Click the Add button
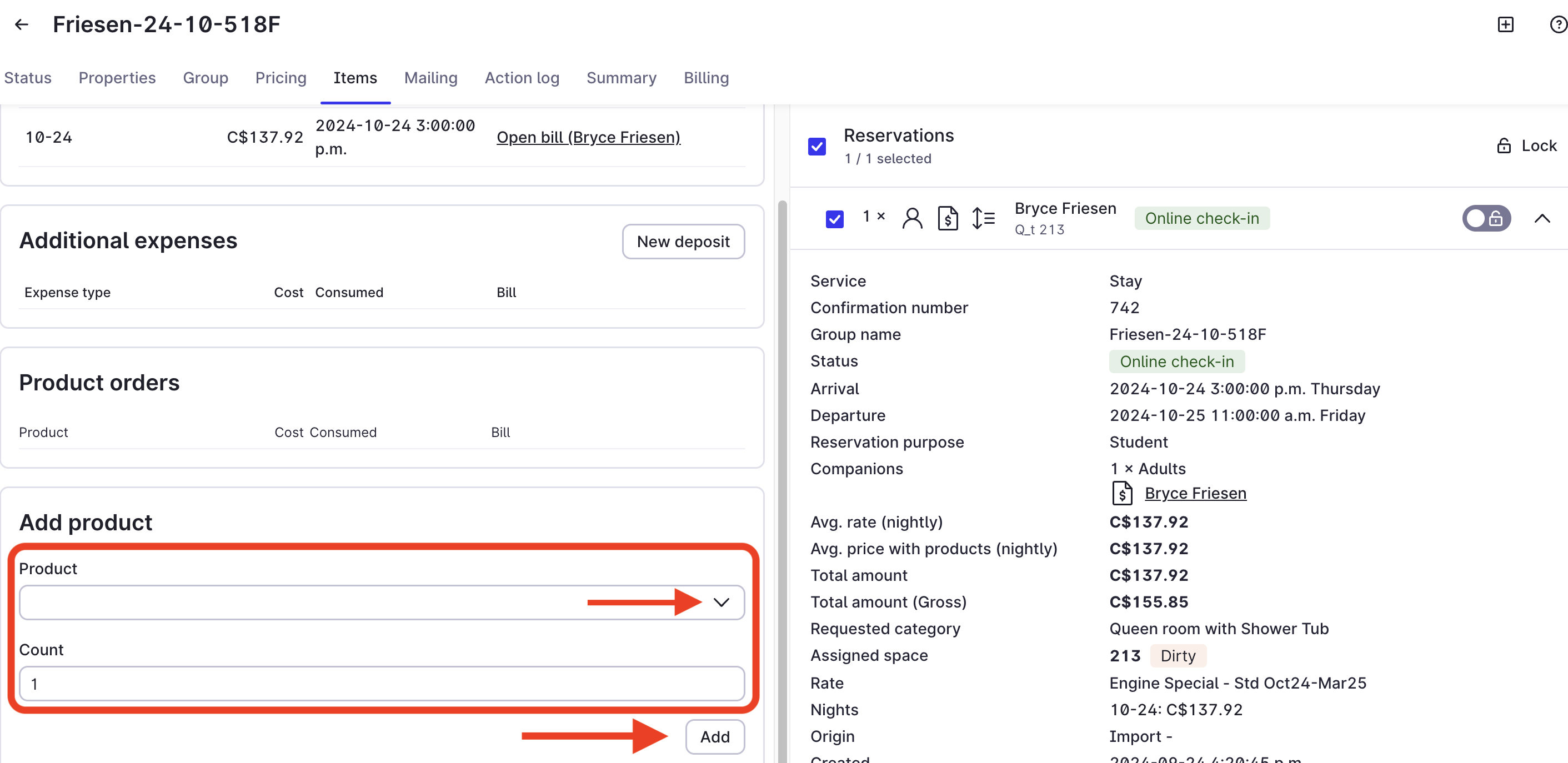 pyautogui.click(x=715, y=737)
